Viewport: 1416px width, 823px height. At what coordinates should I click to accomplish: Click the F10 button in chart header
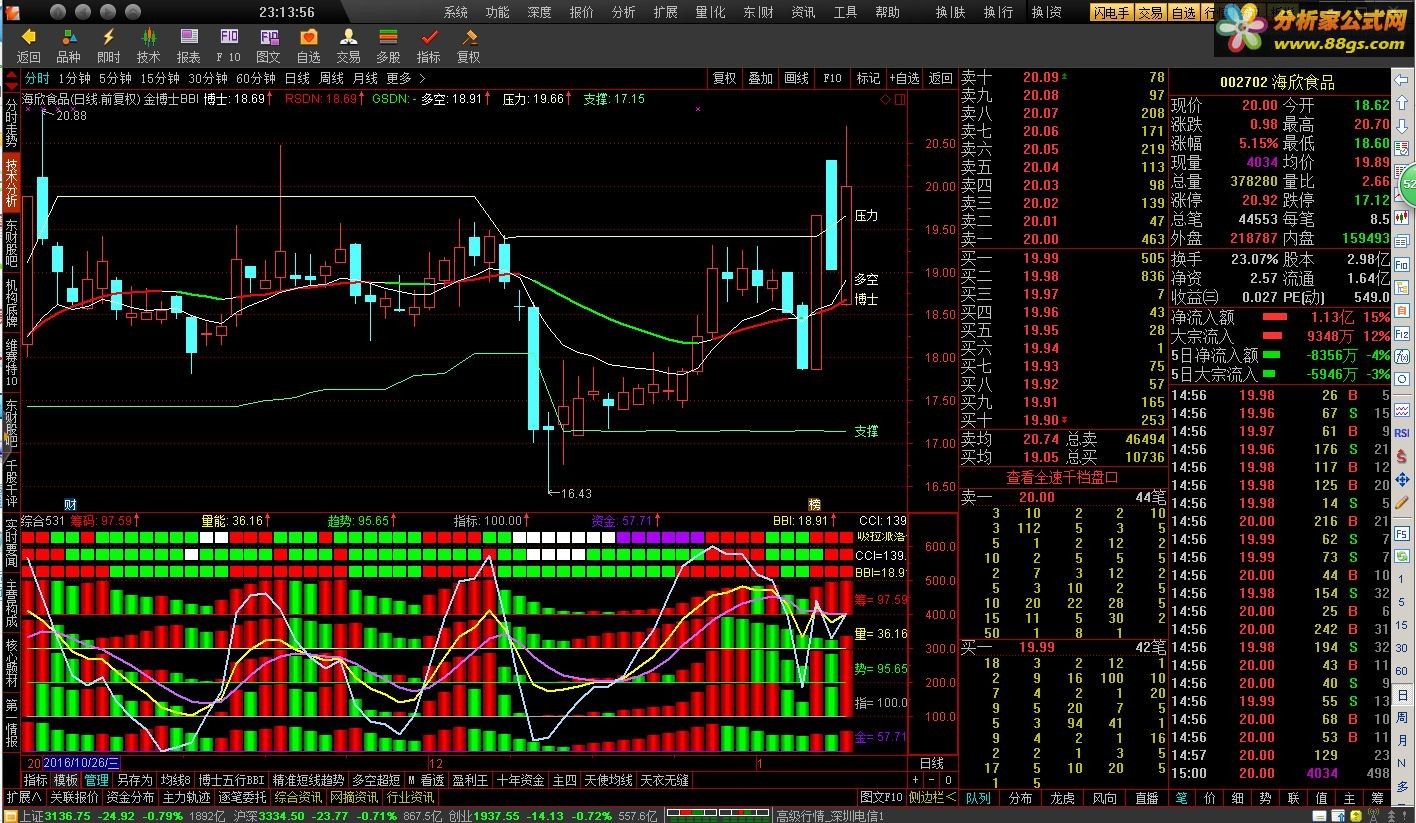click(832, 78)
